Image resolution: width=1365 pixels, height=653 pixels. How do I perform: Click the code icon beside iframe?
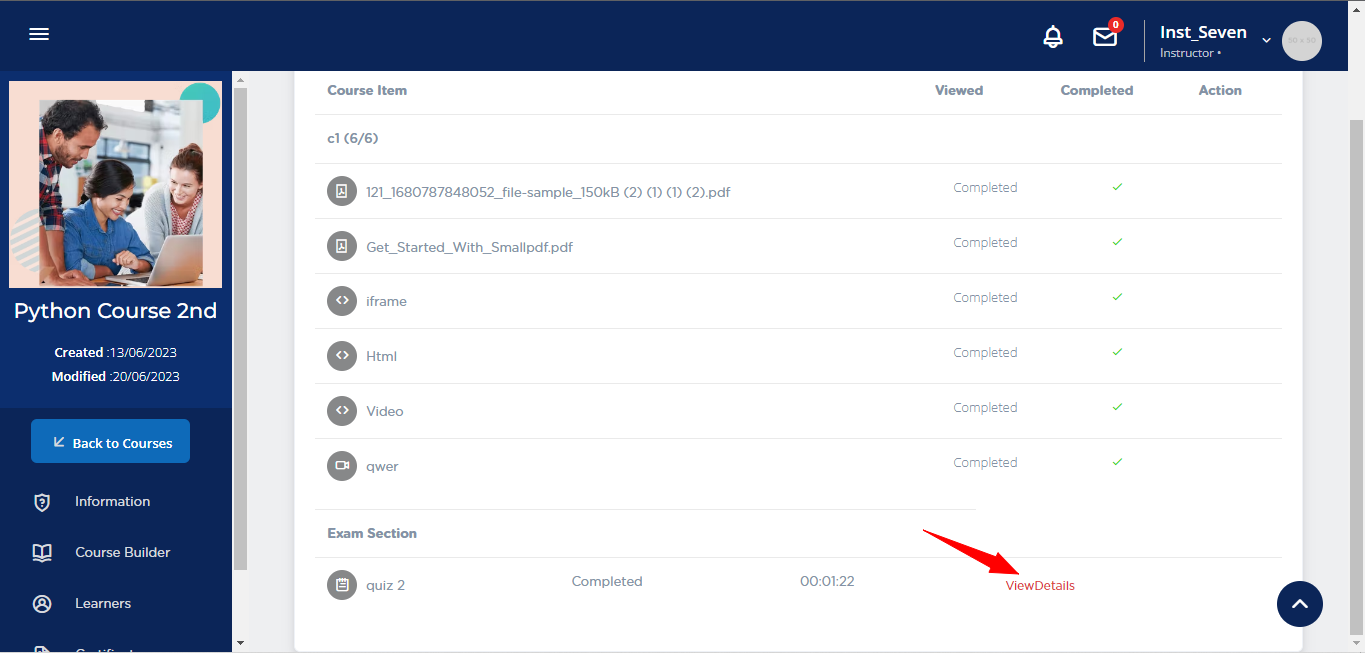[x=342, y=301]
